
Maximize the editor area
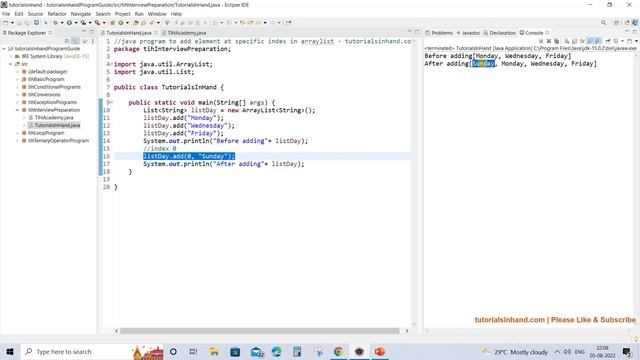coord(417,31)
